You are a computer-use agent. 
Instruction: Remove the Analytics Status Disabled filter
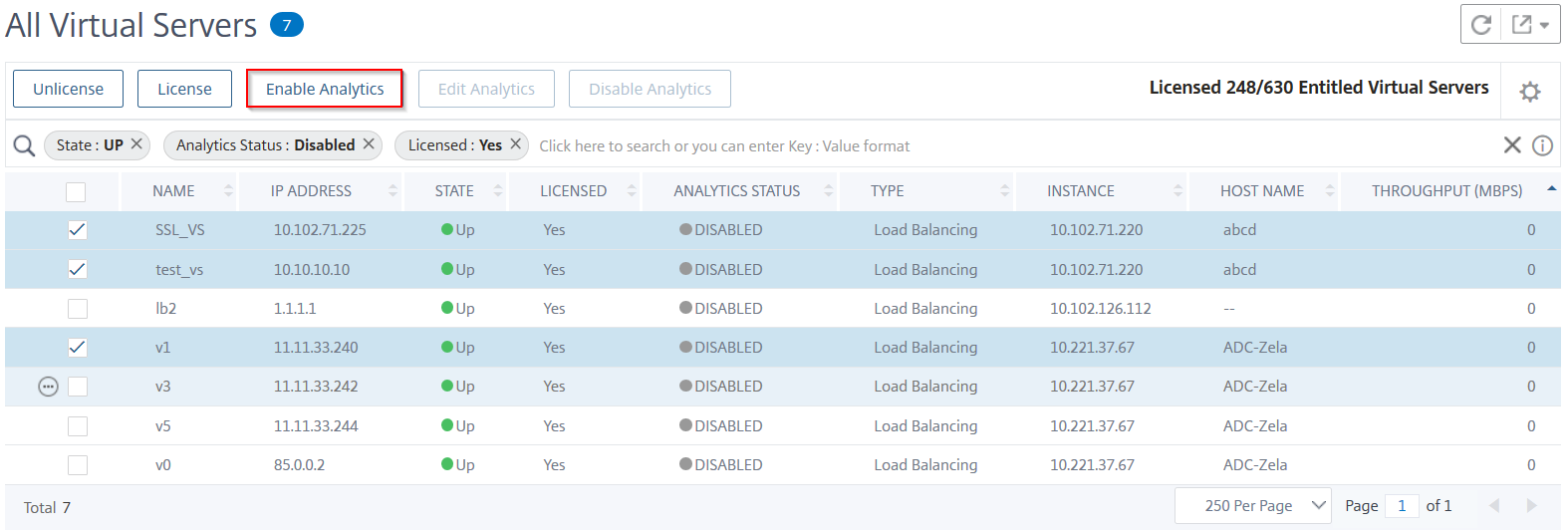tap(369, 143)
